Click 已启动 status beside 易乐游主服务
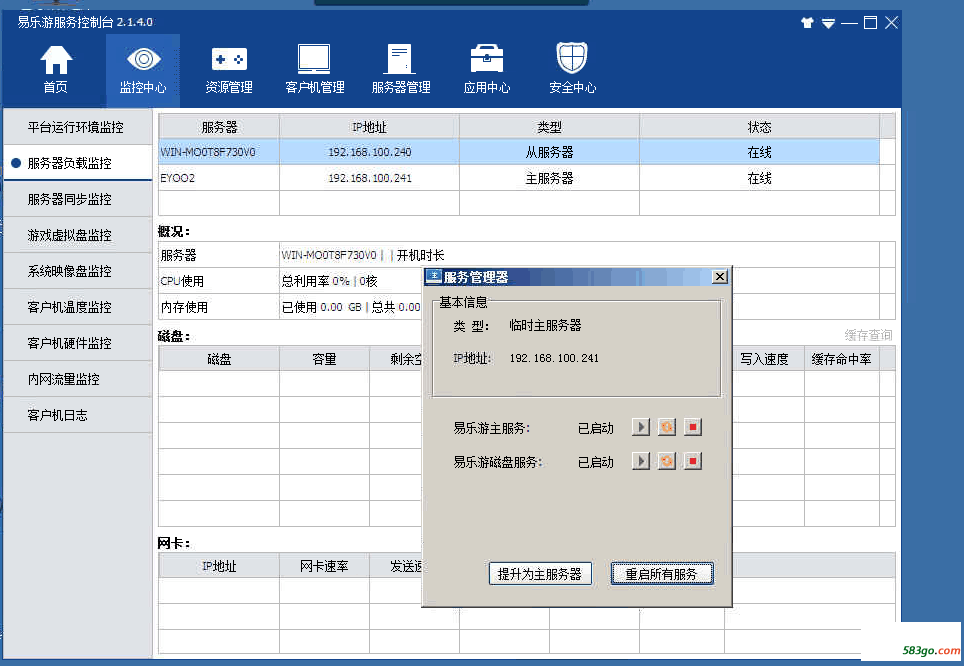 click(x=595, y=428)
